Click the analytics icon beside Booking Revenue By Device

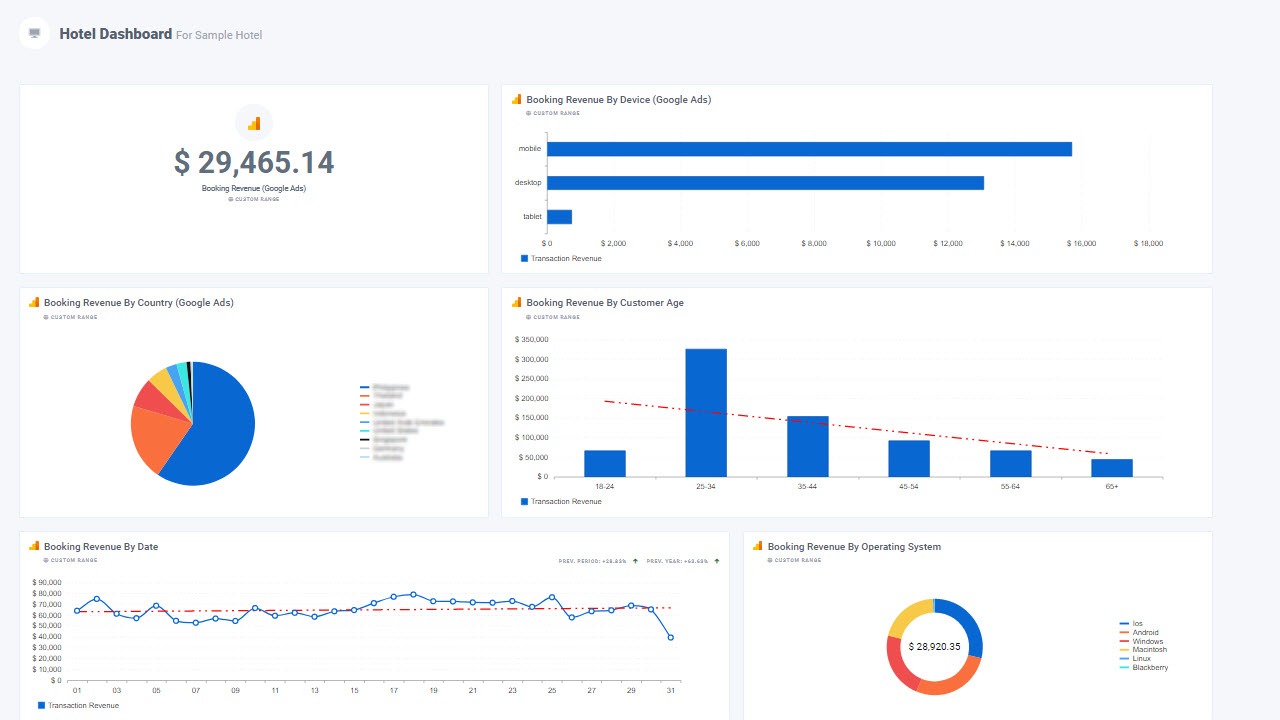(x=517, y=99)
